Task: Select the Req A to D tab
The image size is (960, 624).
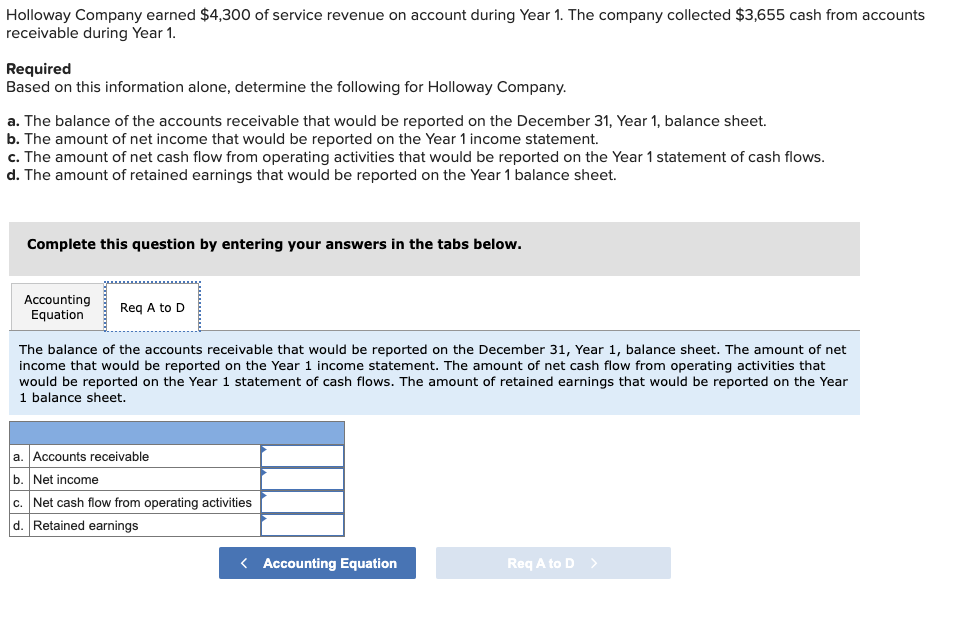Action: (152, 307)
